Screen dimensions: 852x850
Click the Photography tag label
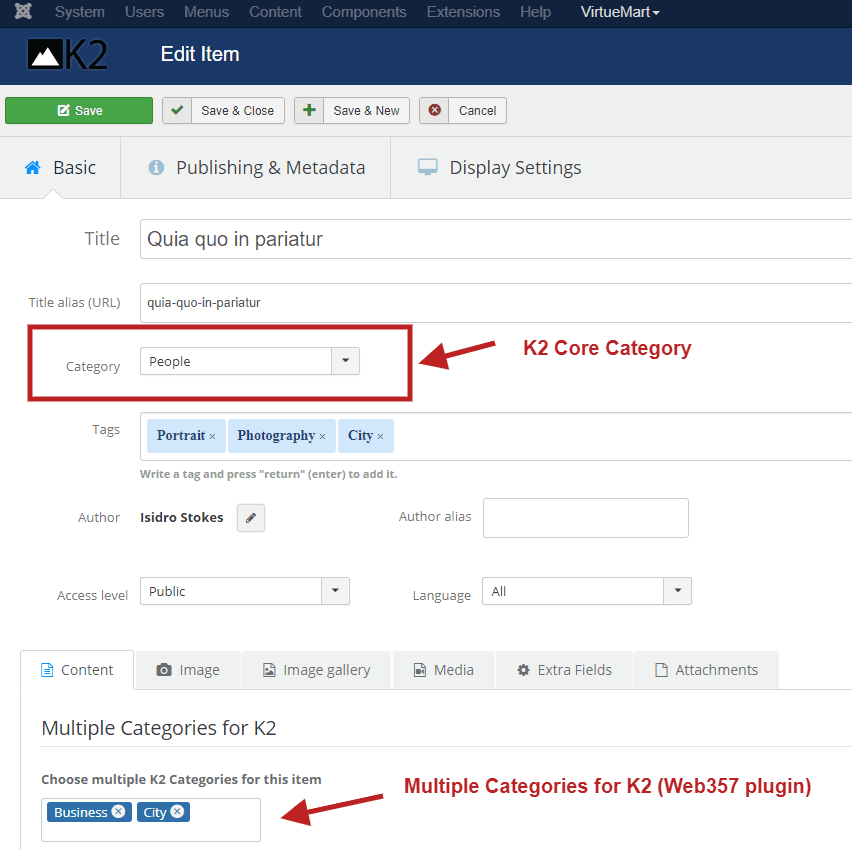(x=276, y=436)
